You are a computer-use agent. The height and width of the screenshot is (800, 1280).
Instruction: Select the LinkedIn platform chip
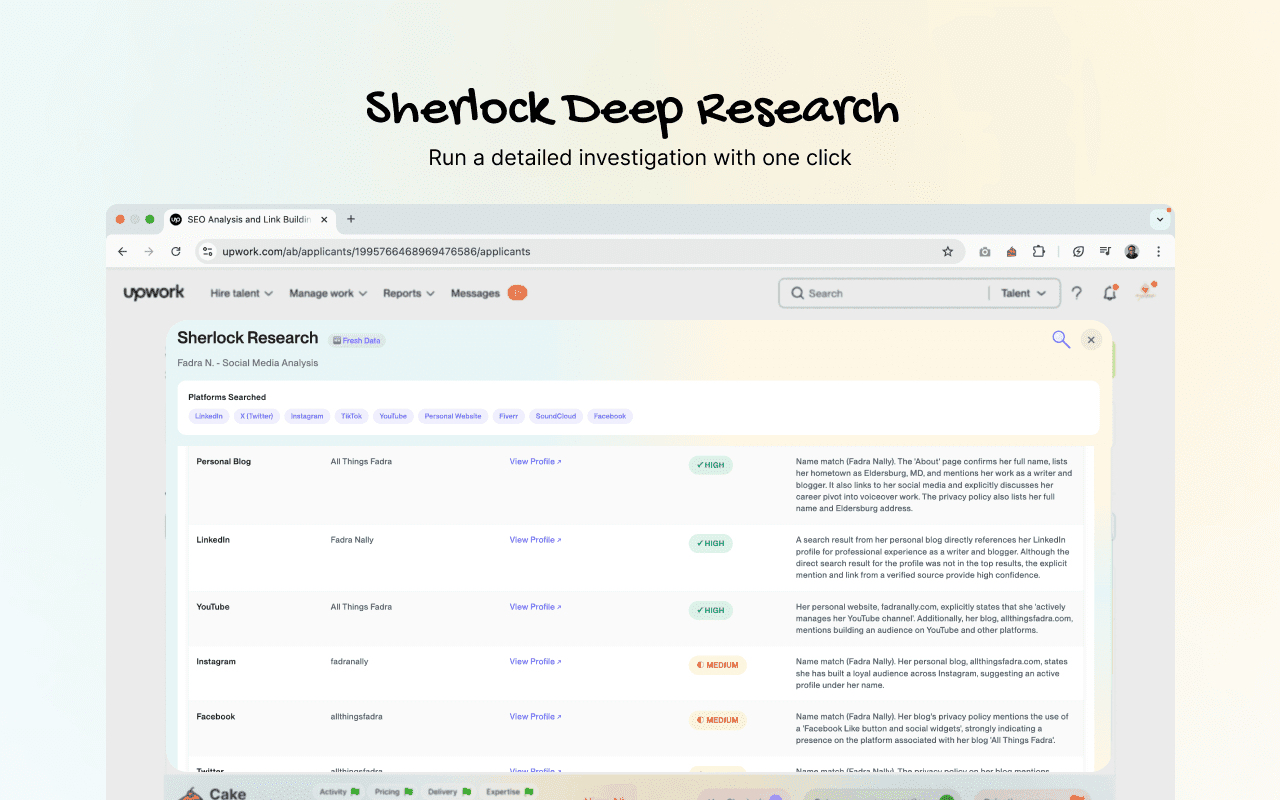click(209, 416)
